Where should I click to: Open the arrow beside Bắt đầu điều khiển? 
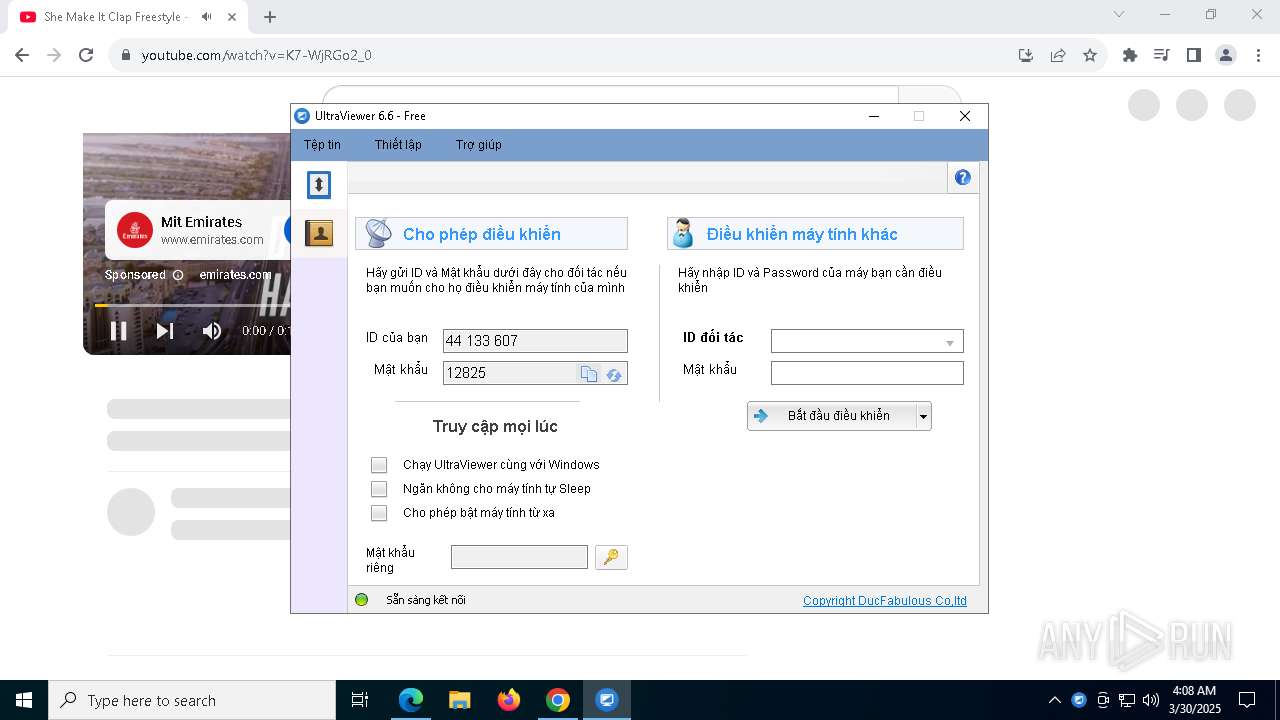coord(924,416)
